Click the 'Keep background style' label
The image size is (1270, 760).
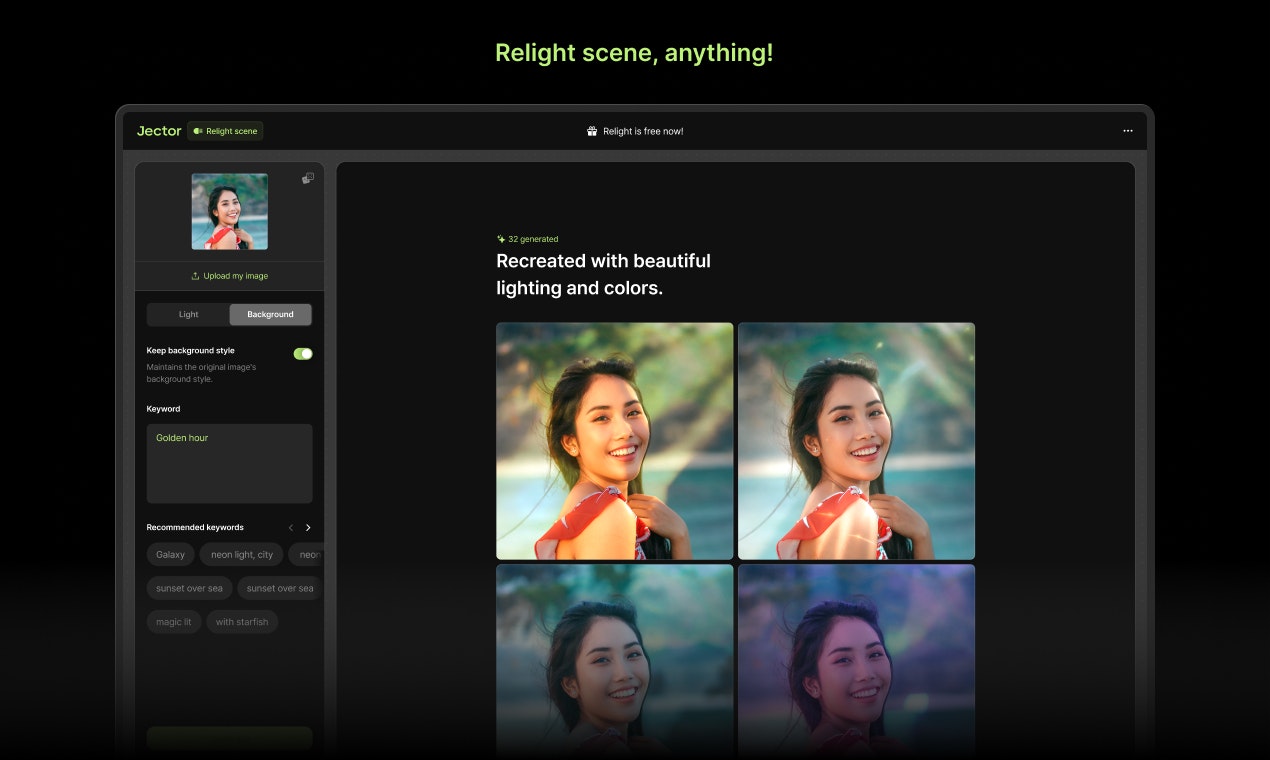point(191,351)
